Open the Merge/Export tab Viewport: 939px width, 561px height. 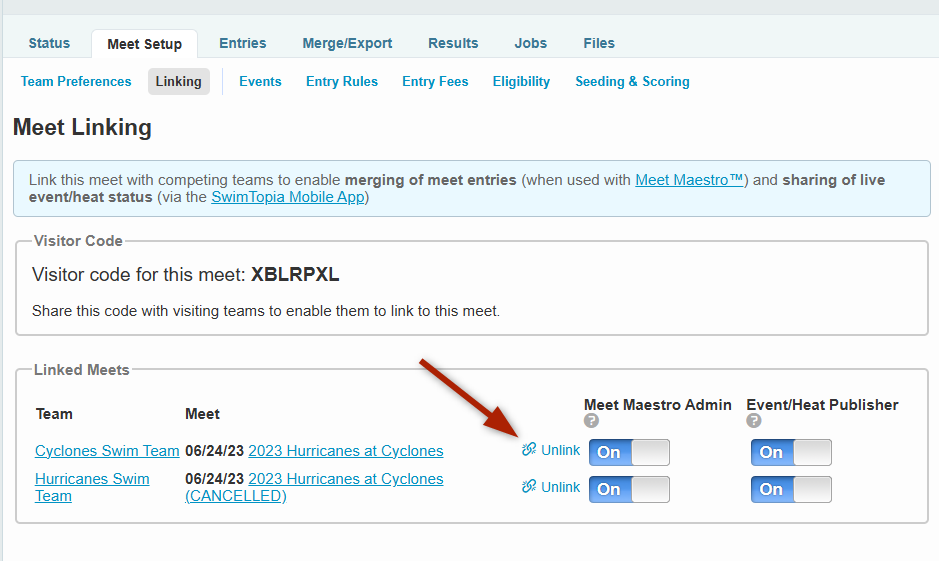347,43
